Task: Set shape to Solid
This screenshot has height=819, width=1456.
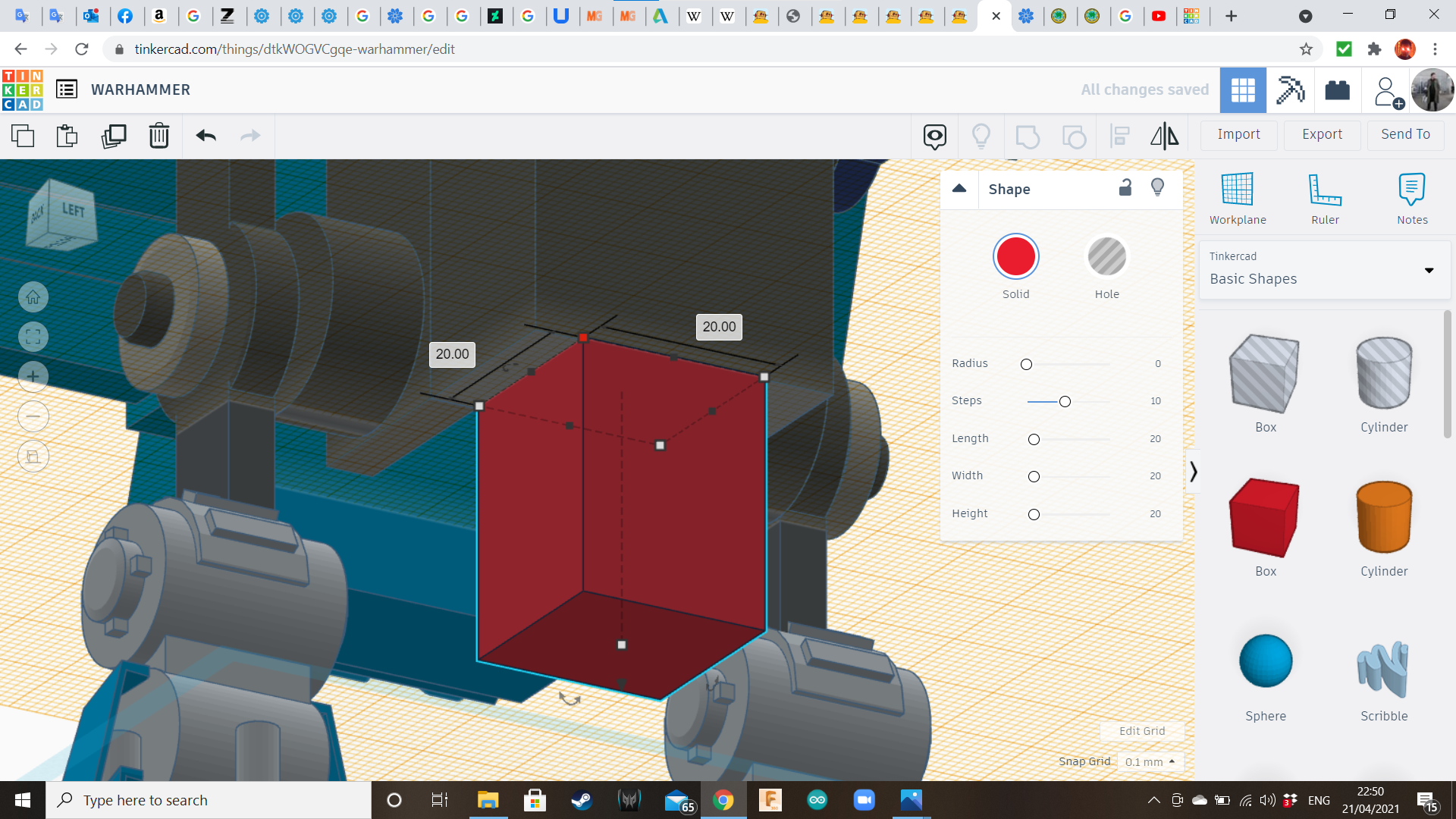Action: 1015,257
